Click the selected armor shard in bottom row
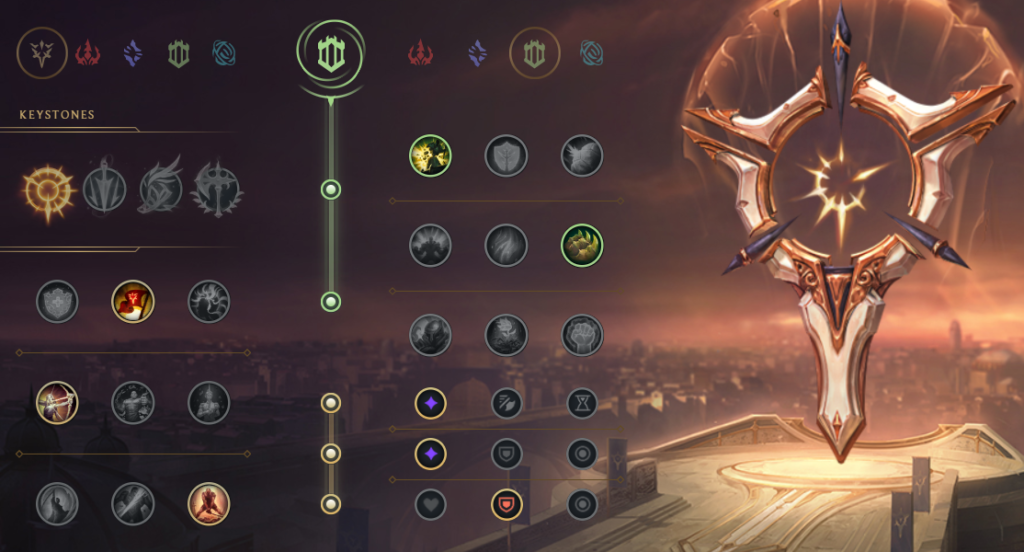 click(506, 504)
